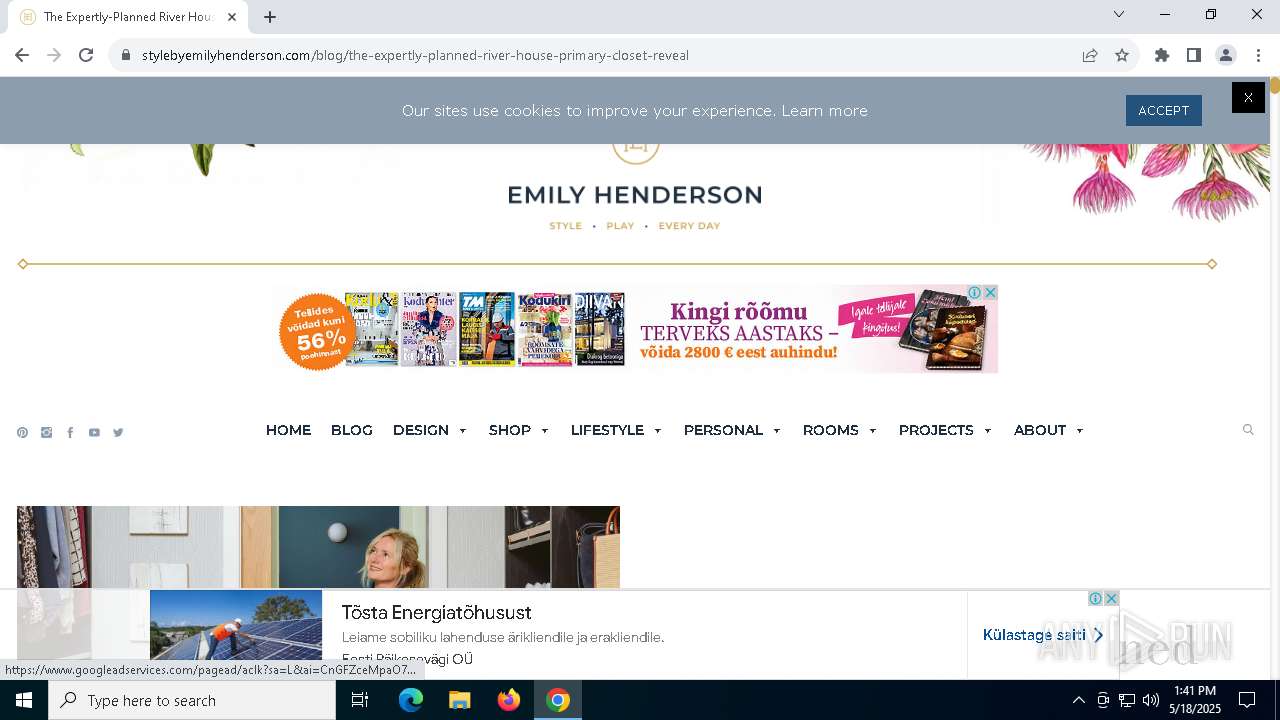Click the Kingi rõõmu magazine banner ad
1280x720 pixels.
(x=636, y=329)
